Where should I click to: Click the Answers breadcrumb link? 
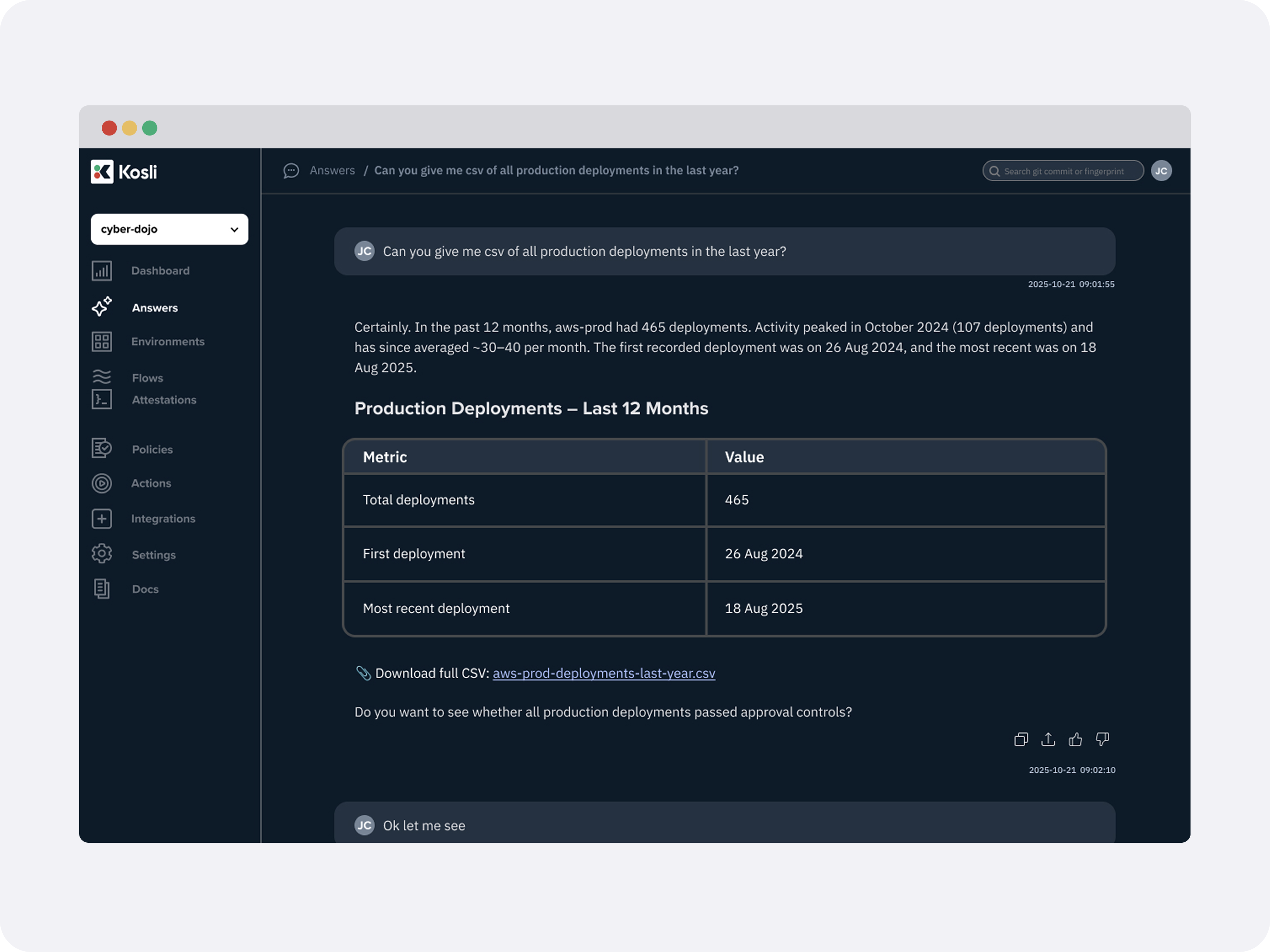[x=332, y=170]
